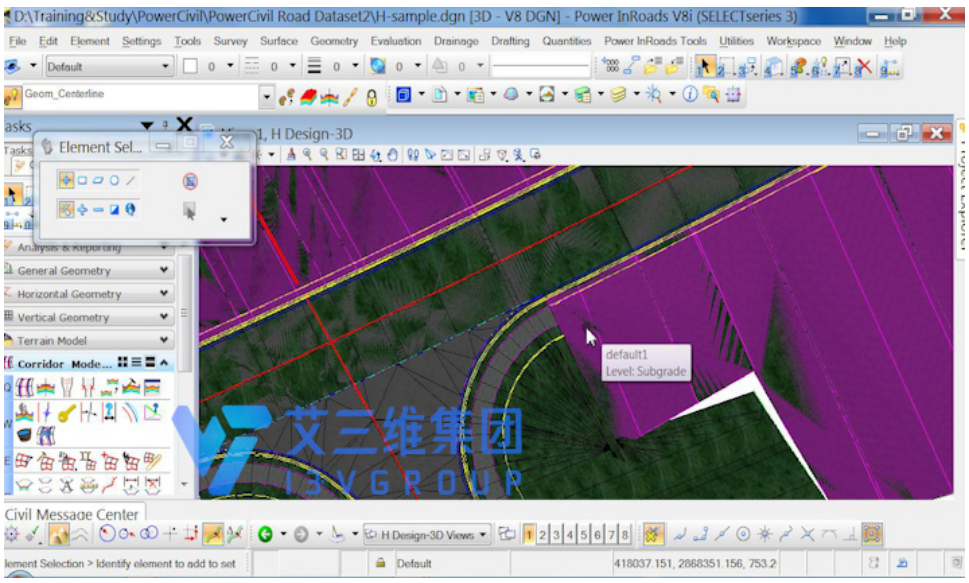Click the Select All globe icon in Element Selection

pos(130,210)
